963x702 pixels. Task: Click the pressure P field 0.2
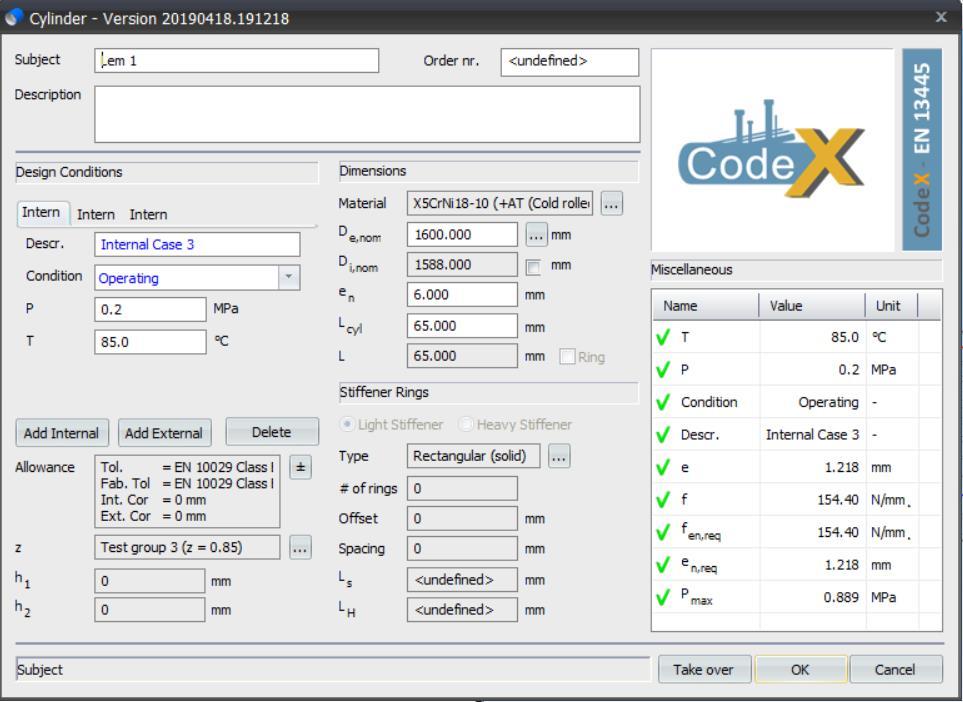[x=150, y=309]
